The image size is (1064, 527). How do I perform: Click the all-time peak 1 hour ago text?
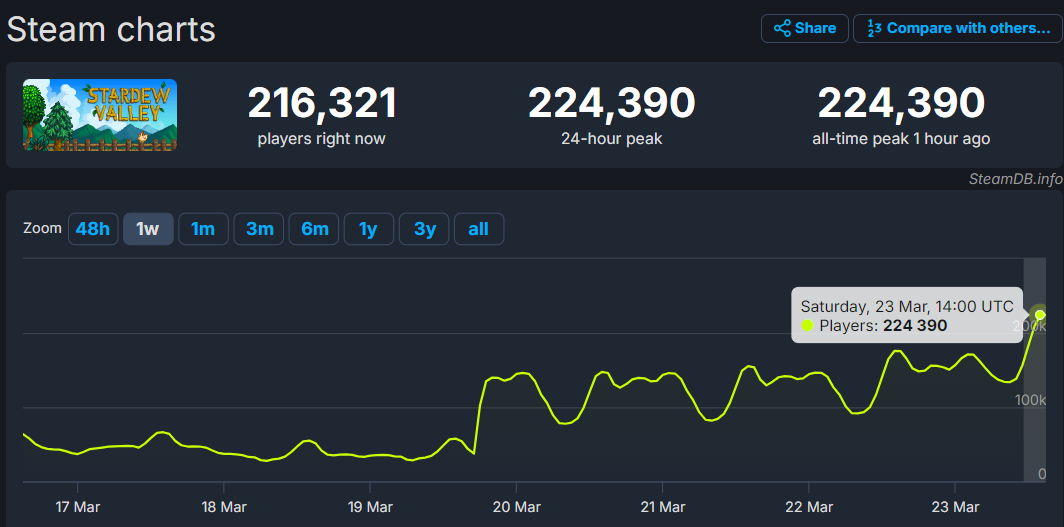pos(901,139)
